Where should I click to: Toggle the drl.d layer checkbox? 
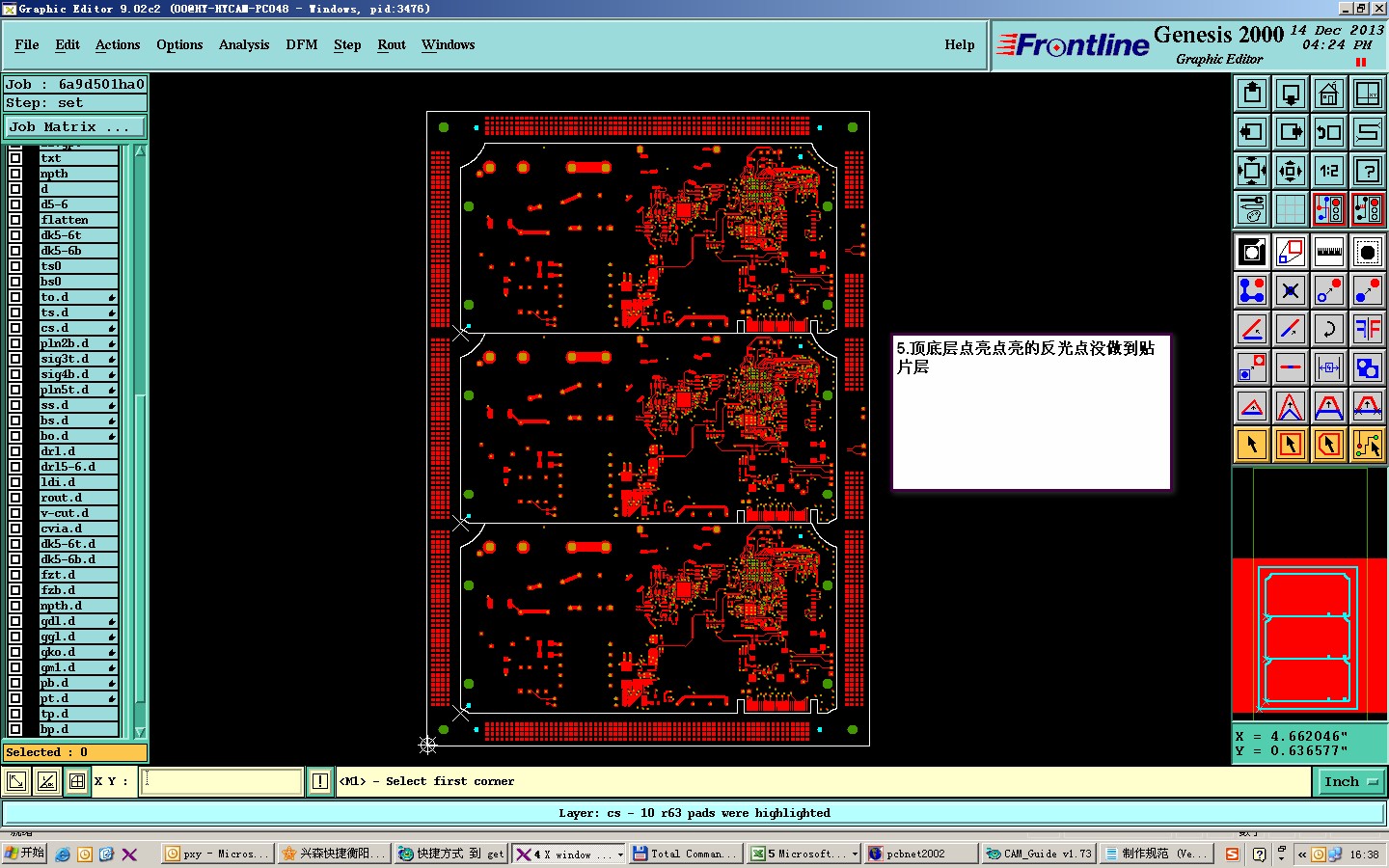(x=15, y=451)
